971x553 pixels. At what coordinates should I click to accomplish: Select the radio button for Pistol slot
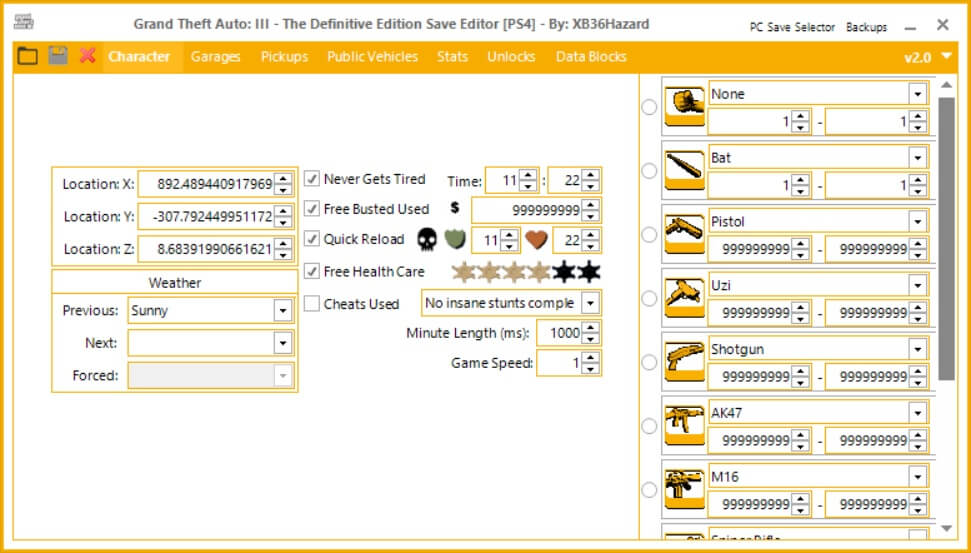[x=649, y=235]
